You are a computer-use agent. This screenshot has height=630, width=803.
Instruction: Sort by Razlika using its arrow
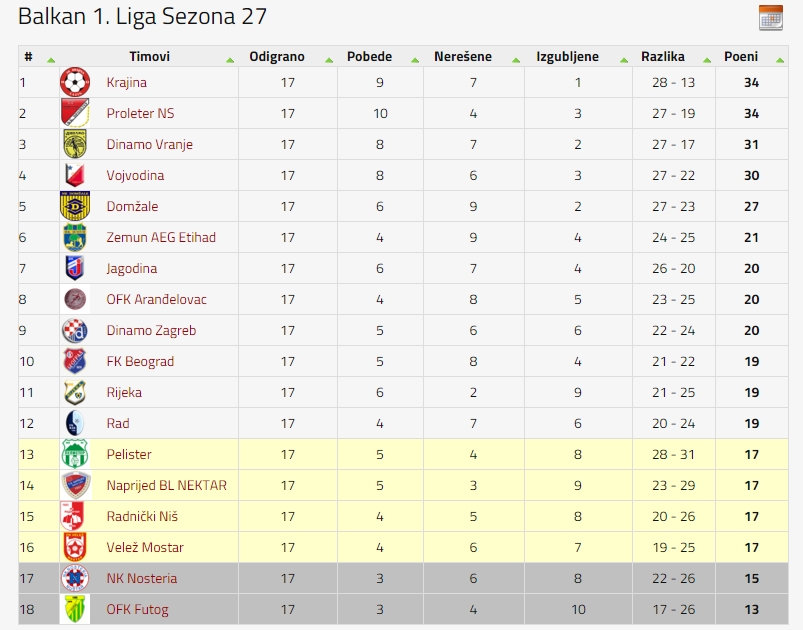click(707, 60)
